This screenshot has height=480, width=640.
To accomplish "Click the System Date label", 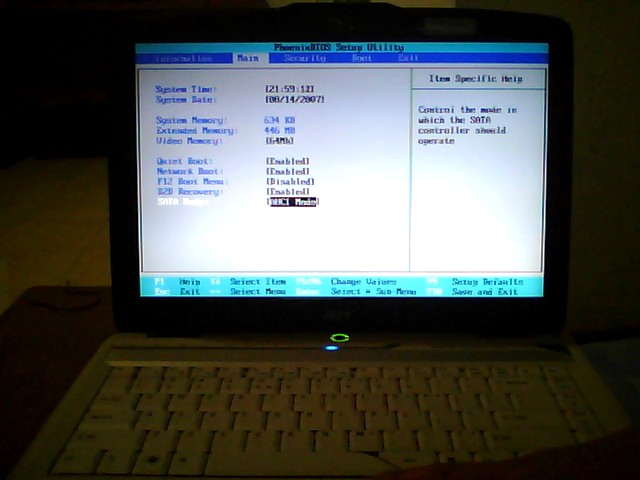I will coord(186,100).
